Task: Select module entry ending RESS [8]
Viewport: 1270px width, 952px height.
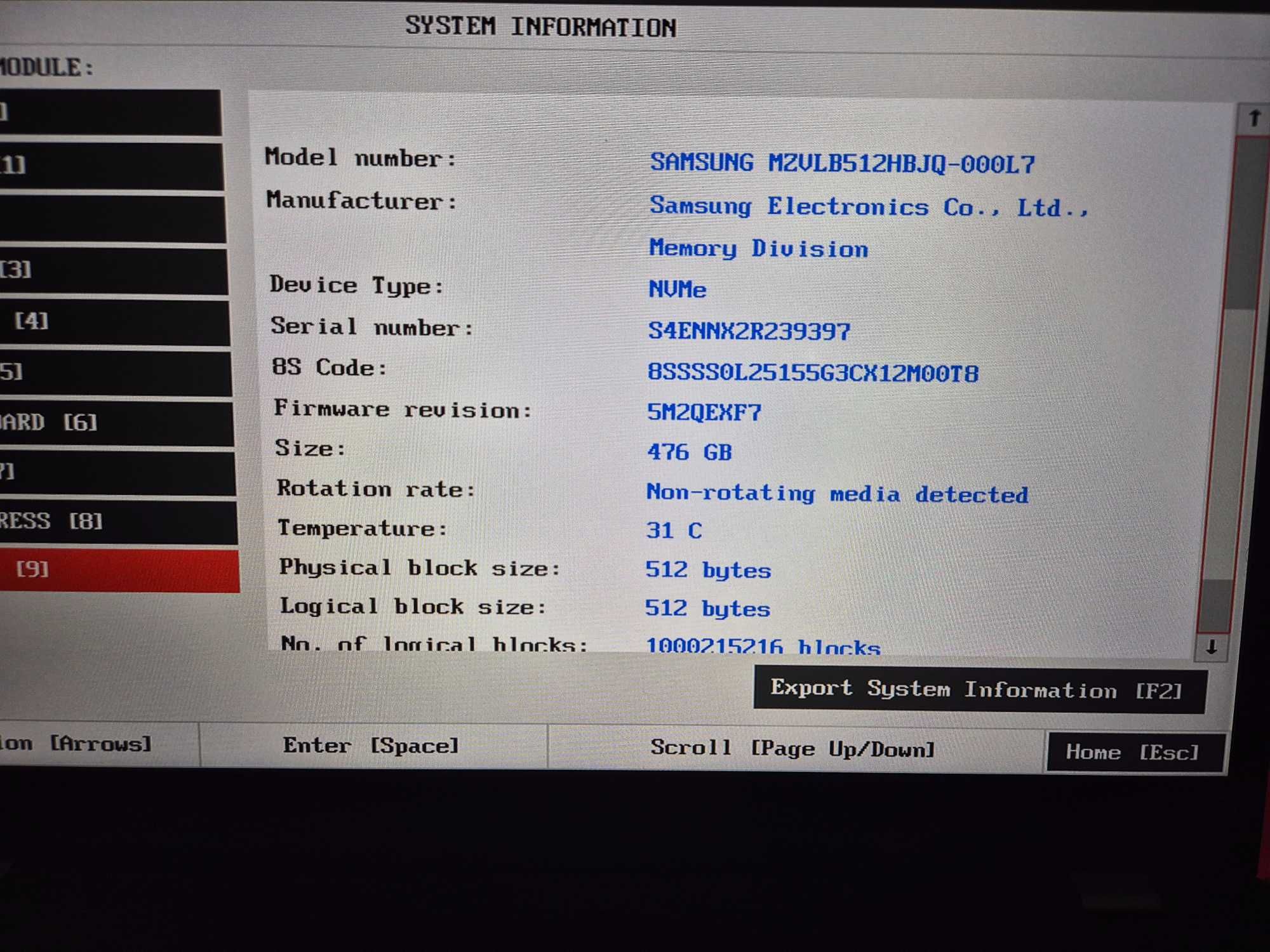Action: coord(119,522)
